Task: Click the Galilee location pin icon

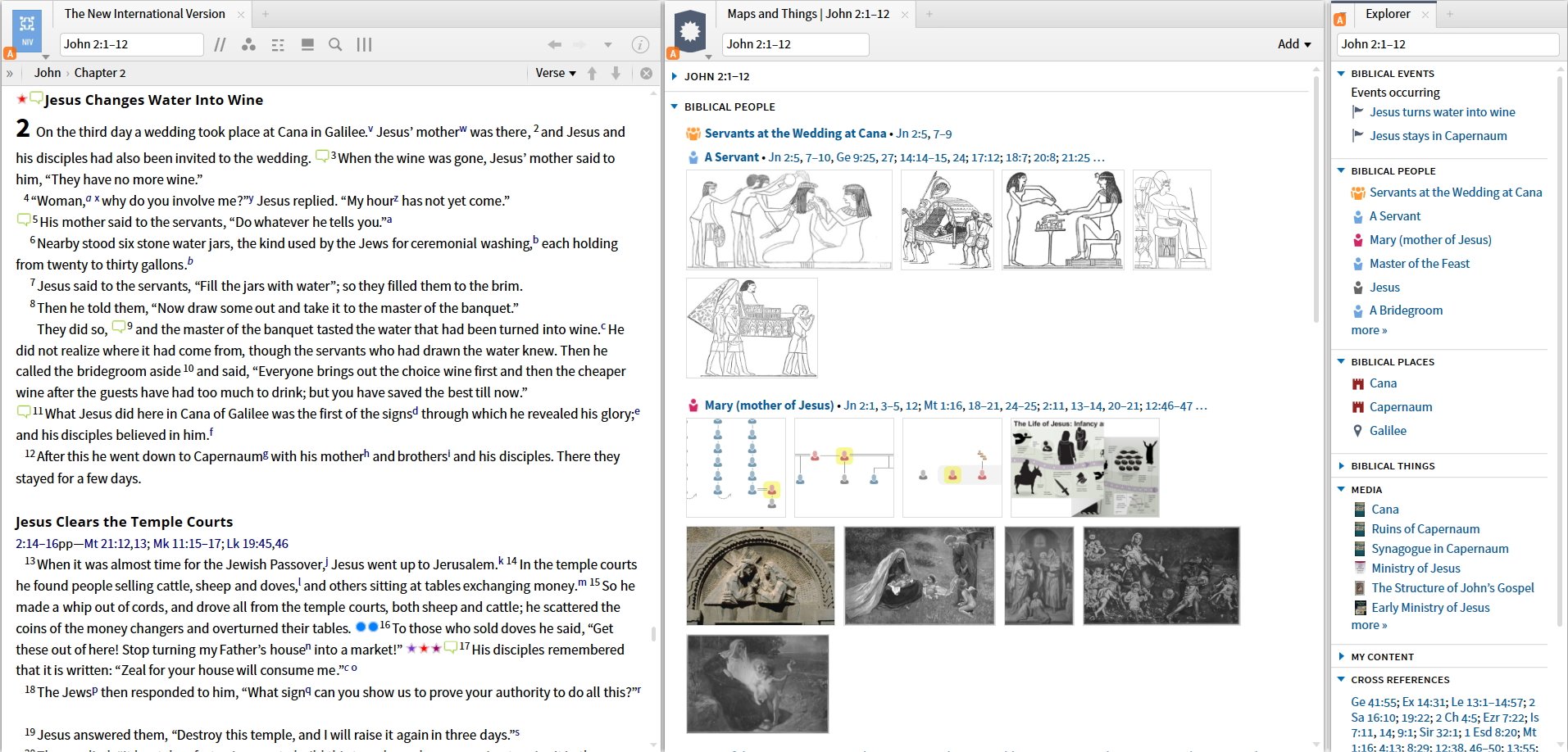Action: coord(1358,431)
